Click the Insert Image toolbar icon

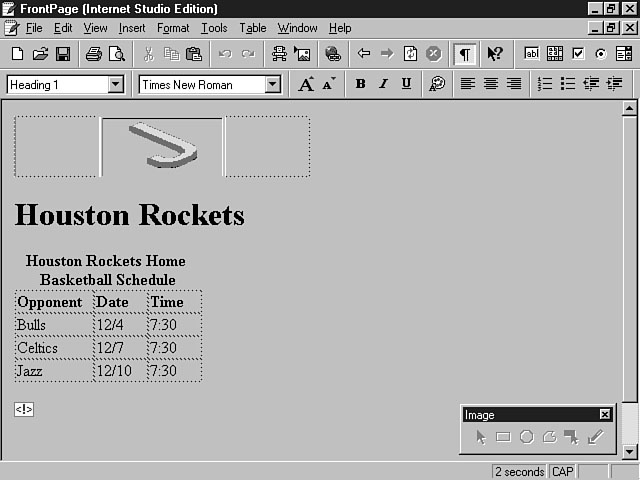(302, 54)
